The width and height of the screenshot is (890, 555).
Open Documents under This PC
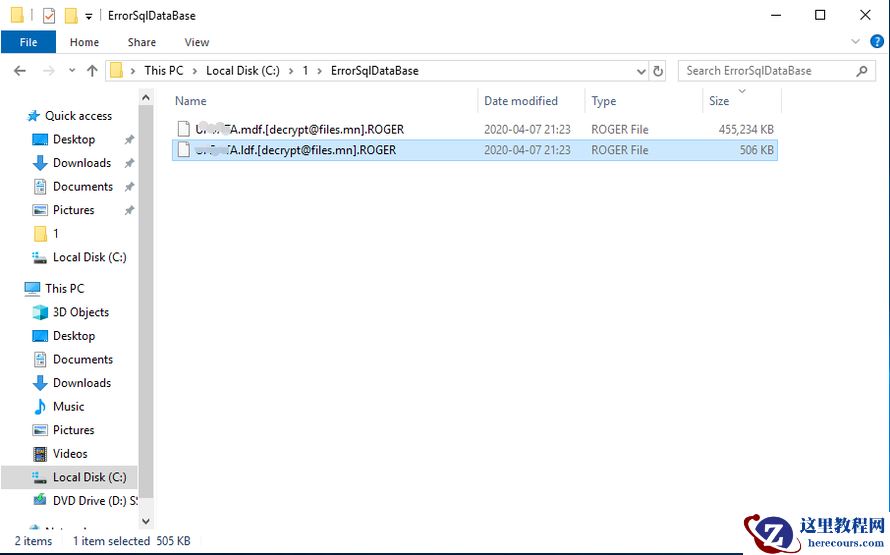click(83, 359)
